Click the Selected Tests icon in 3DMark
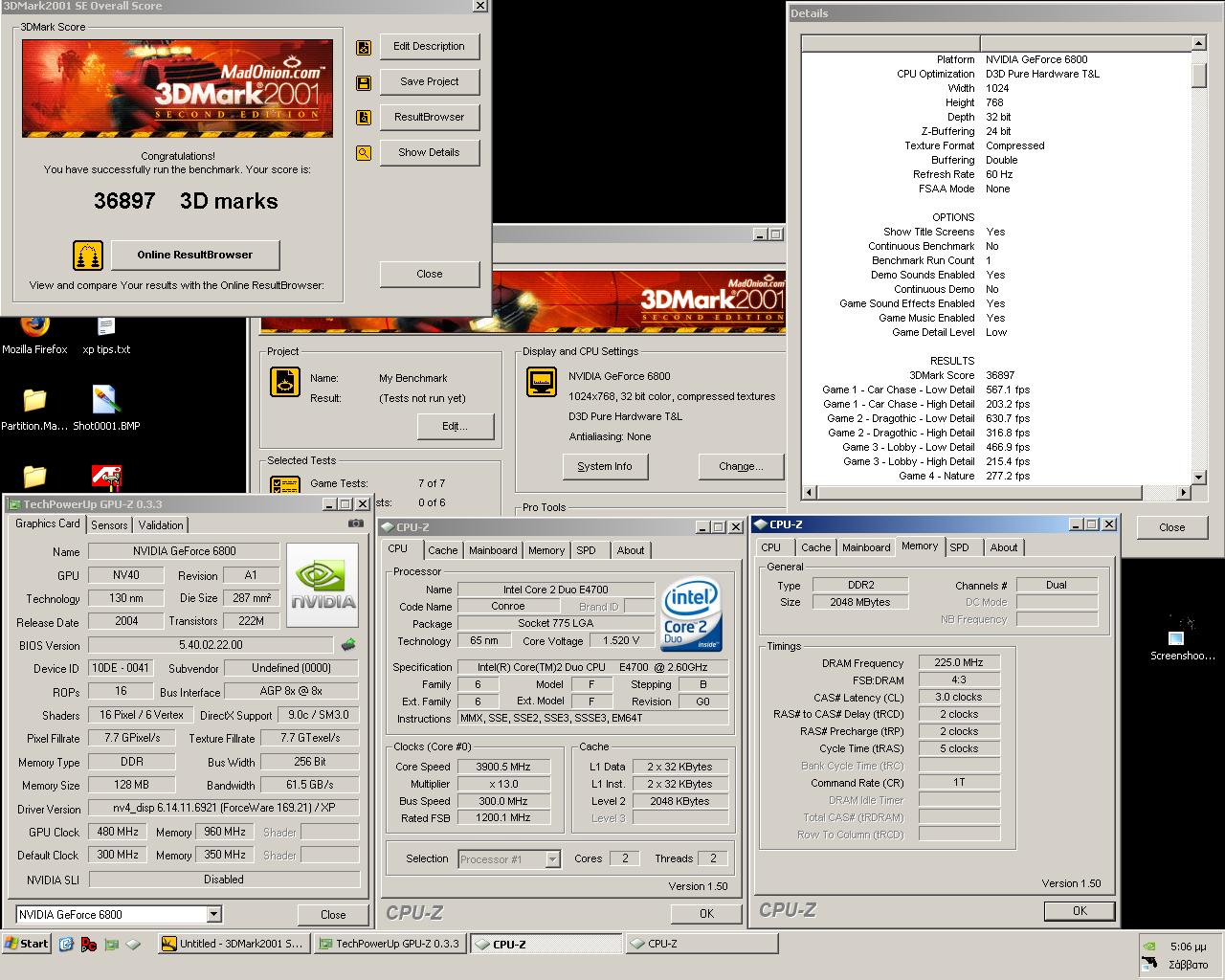 [x=284, y=486]
